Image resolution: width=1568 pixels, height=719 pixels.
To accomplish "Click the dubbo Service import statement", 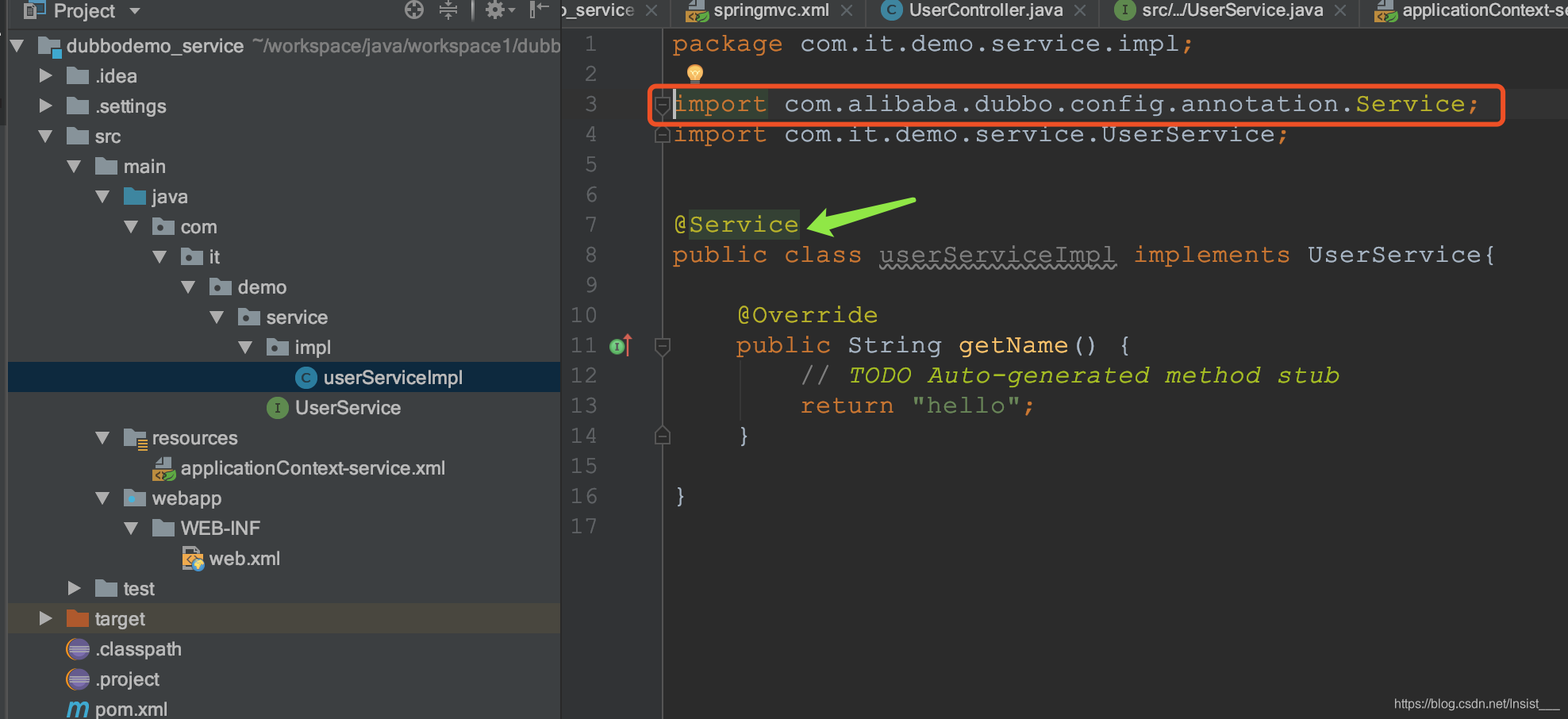I will pyautogui.click(x=1076, y=105).
